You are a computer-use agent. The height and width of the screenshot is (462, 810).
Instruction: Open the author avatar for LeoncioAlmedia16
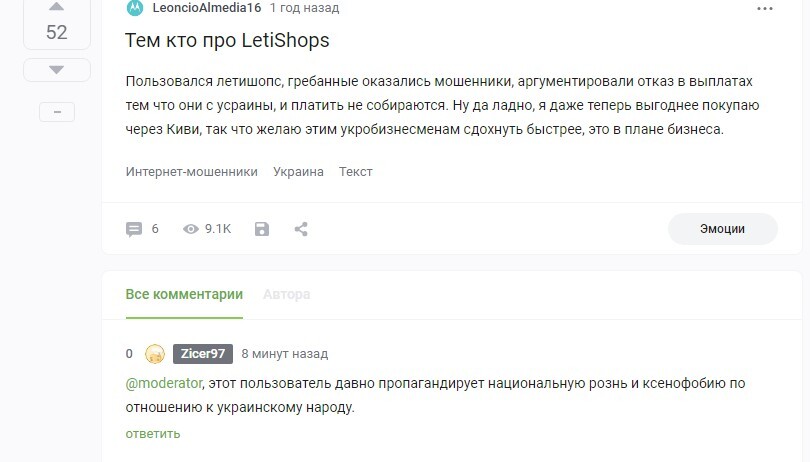click(135, 8)
